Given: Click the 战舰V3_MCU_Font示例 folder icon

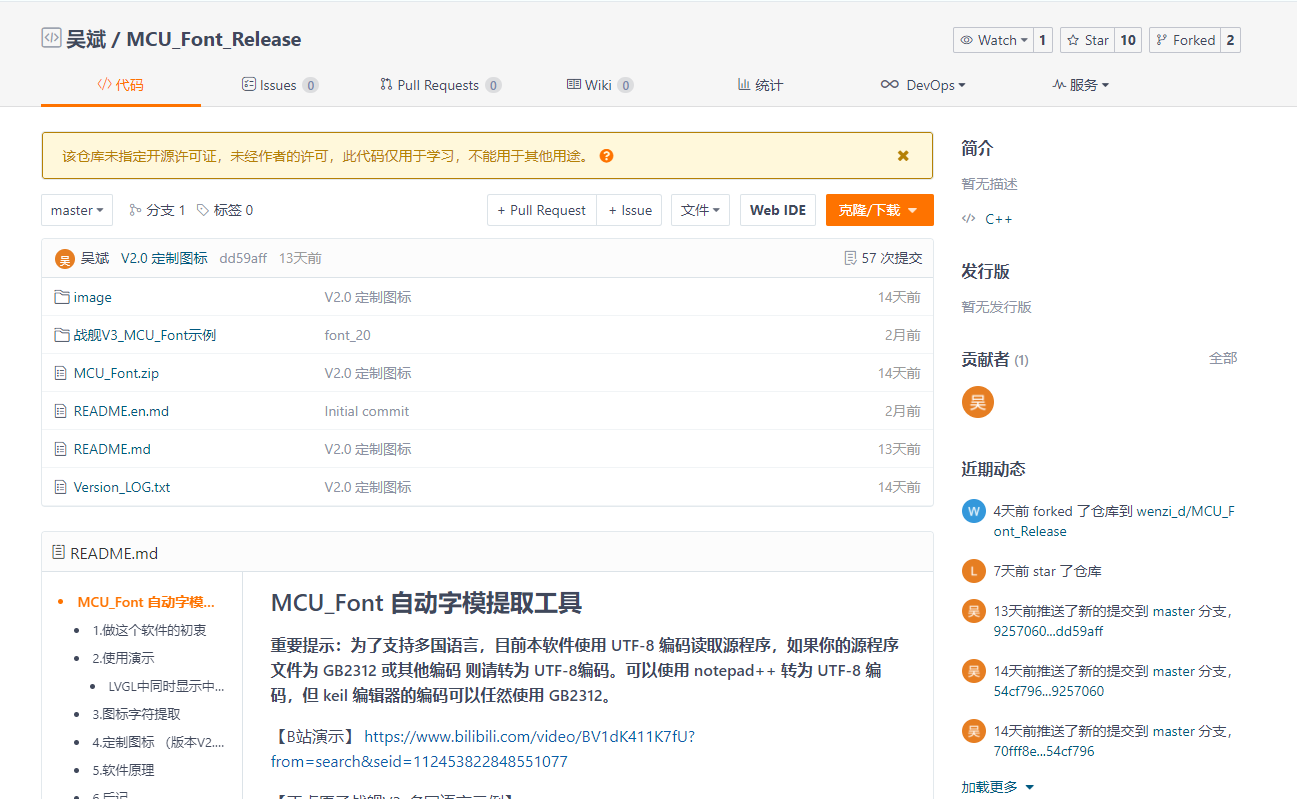Looking at the screenshot, I should [x=61, y=335].
